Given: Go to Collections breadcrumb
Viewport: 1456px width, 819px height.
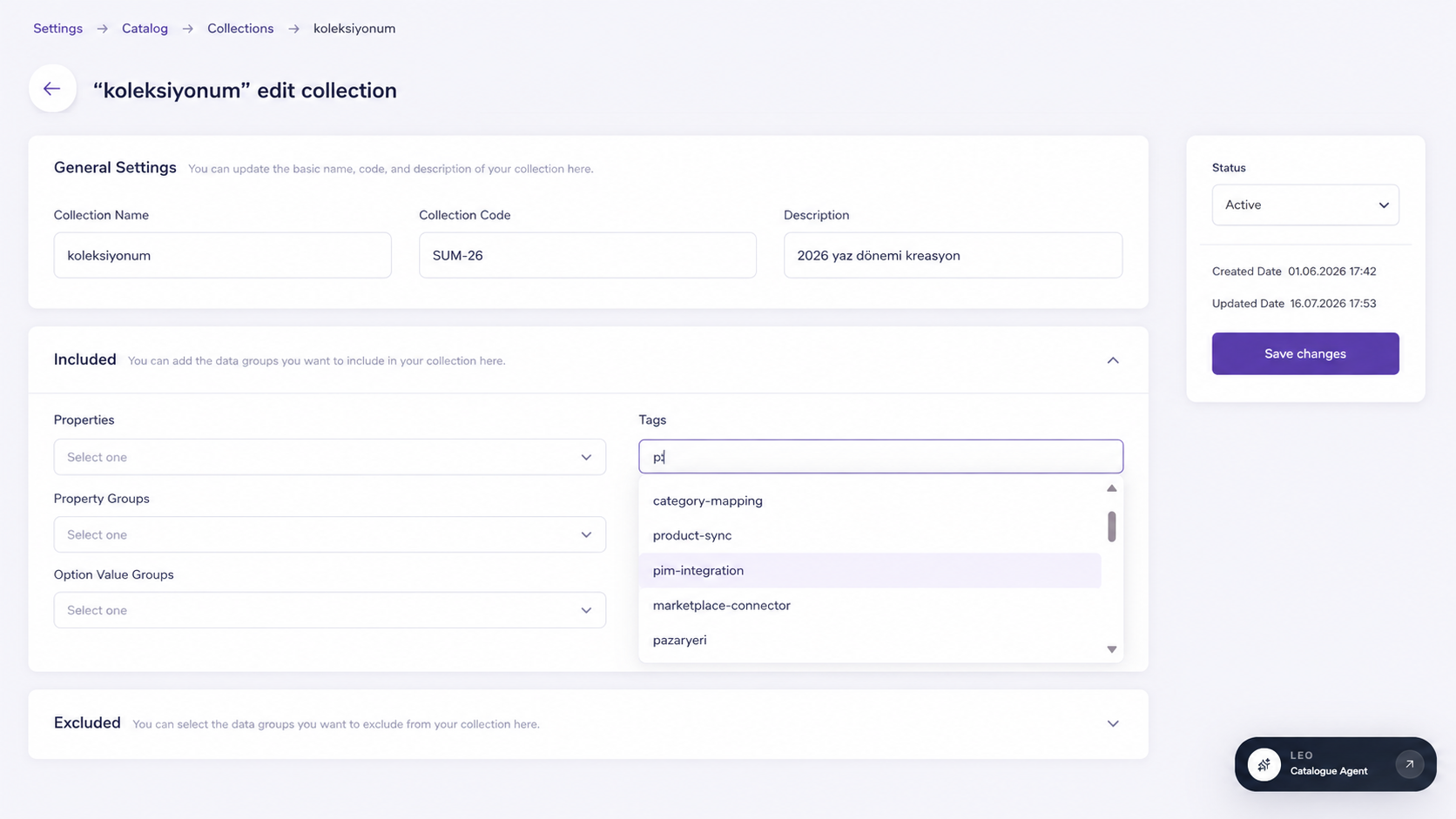Looking at the screenshot, I should (x=240, y=29).
